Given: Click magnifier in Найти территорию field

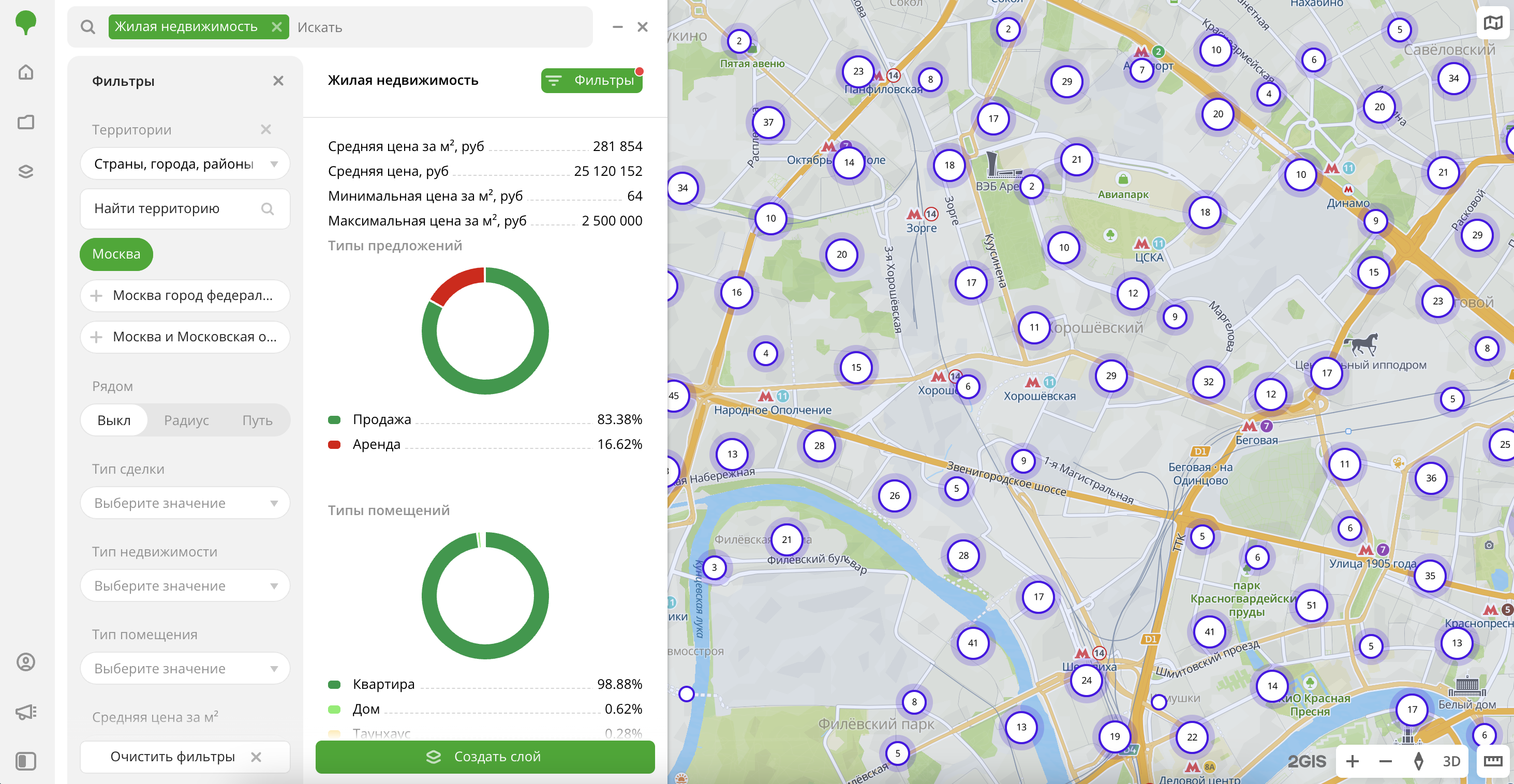Looking at the screenshot, I should click(268, 208).
